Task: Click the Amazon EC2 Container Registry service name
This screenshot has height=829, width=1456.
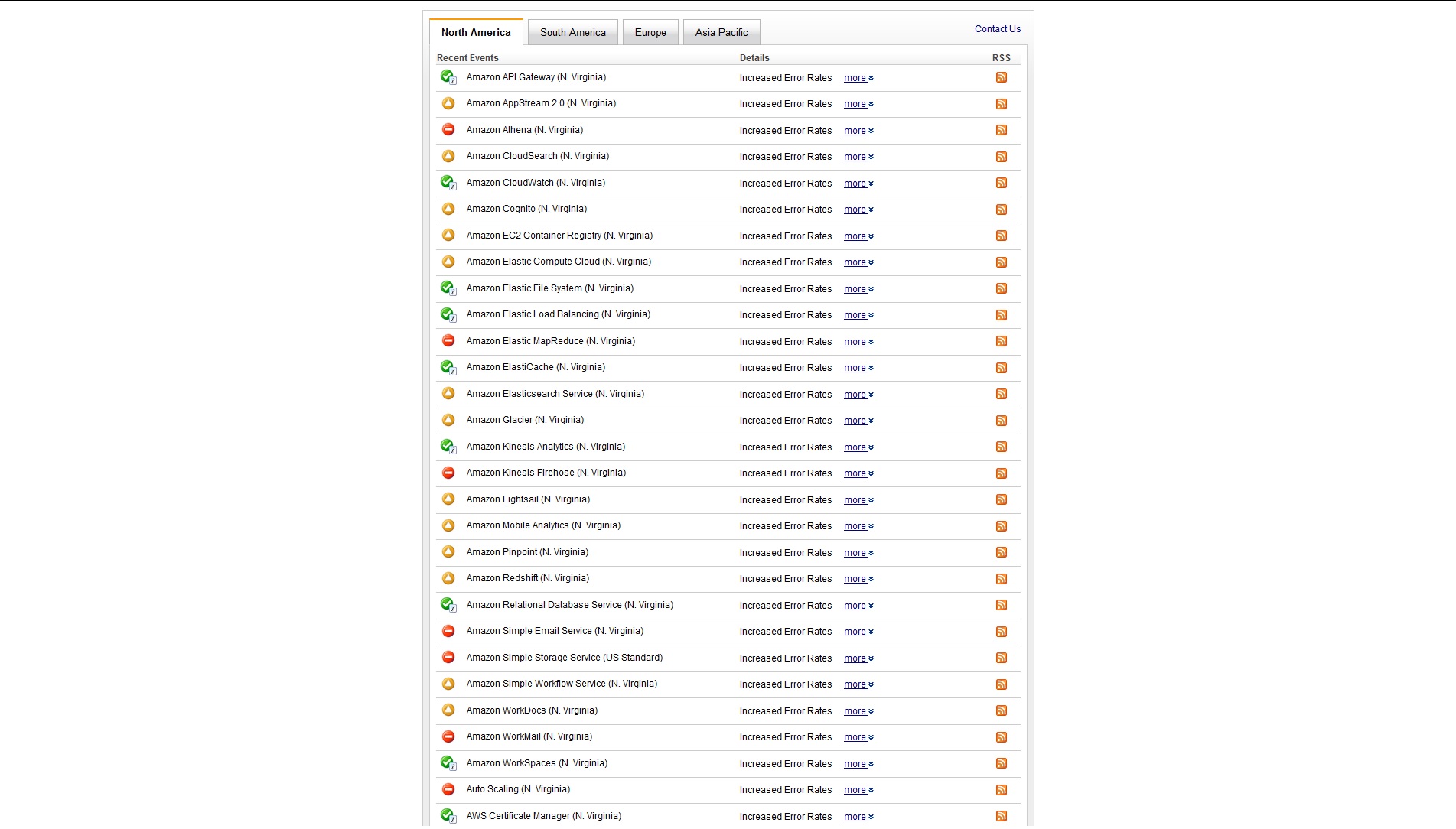Action: click(559, 236)
